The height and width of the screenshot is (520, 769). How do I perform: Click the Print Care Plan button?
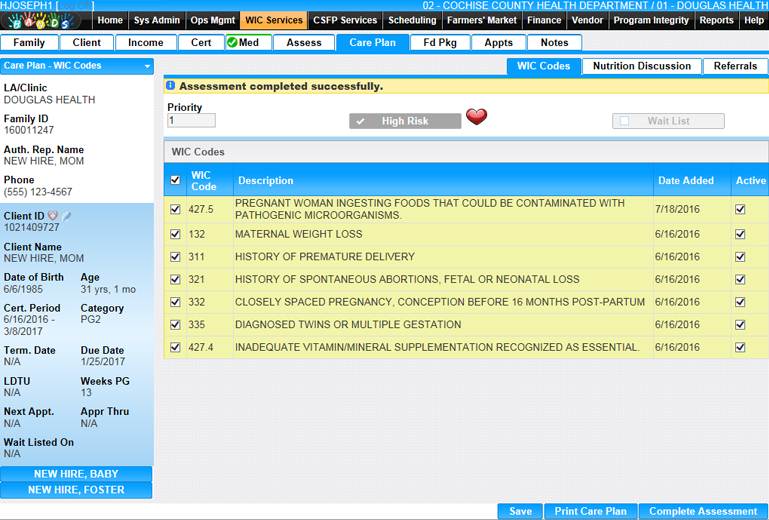tap(590, 511)
